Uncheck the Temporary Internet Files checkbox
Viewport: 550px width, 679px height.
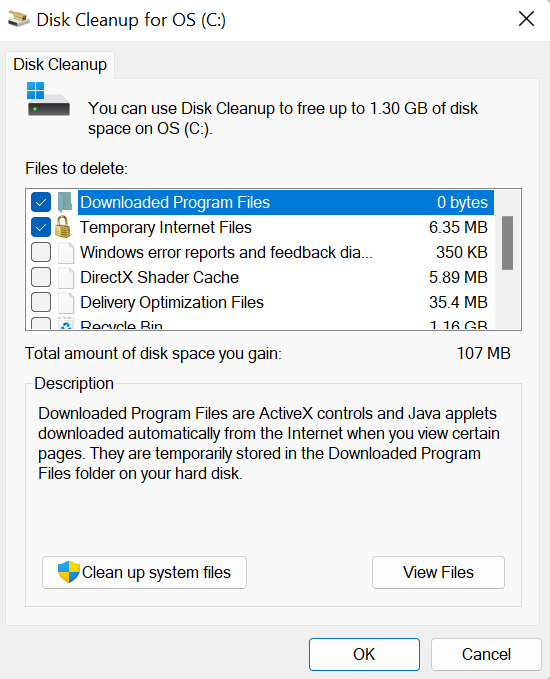click(41, 227)
